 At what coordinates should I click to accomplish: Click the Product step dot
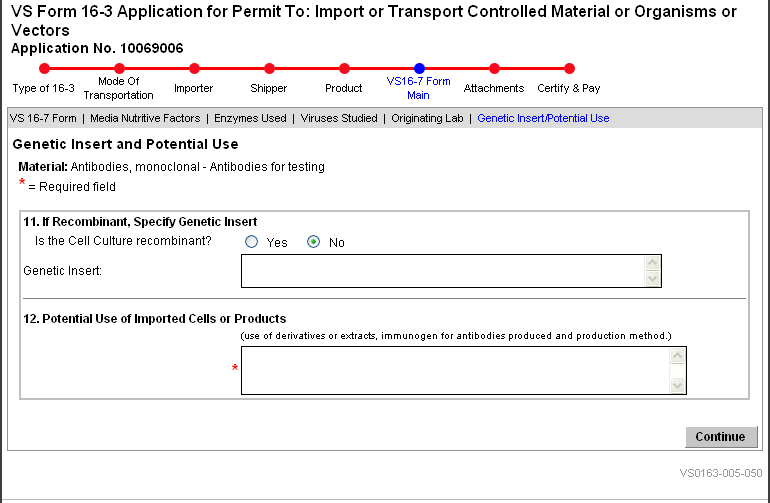click(344, 69)
